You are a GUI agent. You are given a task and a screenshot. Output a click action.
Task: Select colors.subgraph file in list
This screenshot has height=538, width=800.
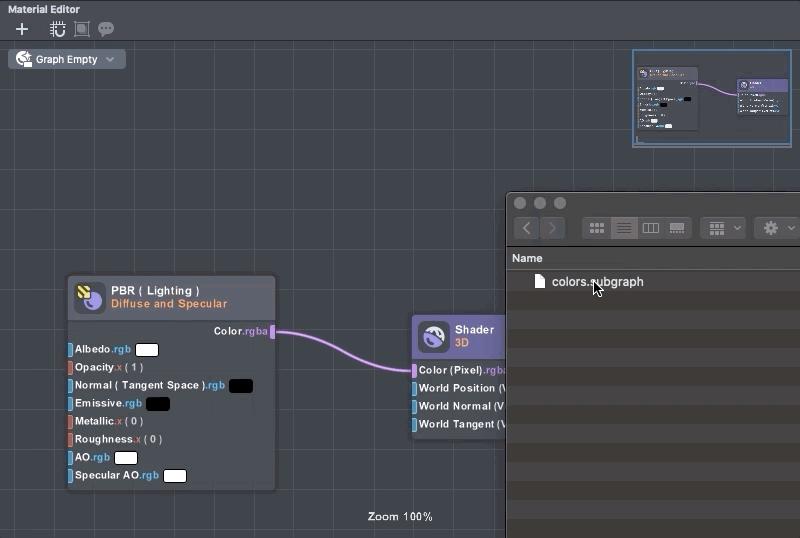click(596, 282)
